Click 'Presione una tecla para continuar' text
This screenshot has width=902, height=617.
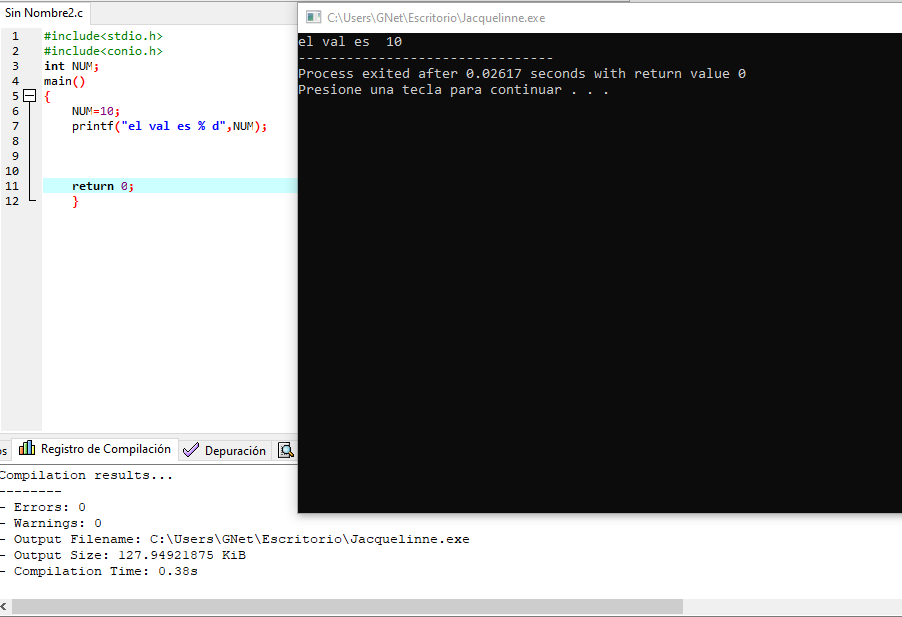(453, 90)
